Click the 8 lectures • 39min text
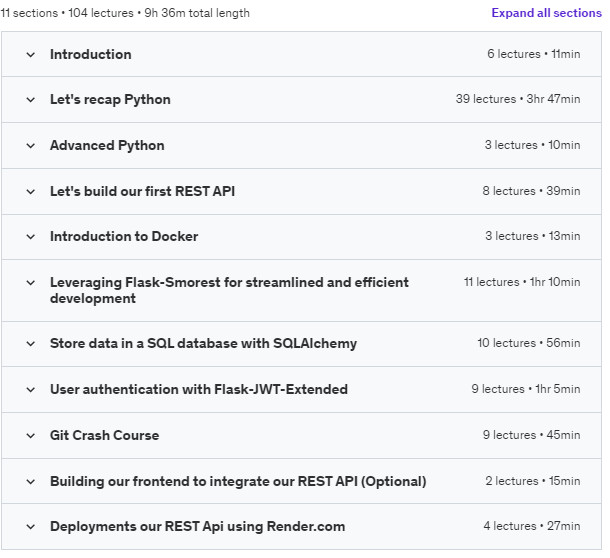 (531, 191)
